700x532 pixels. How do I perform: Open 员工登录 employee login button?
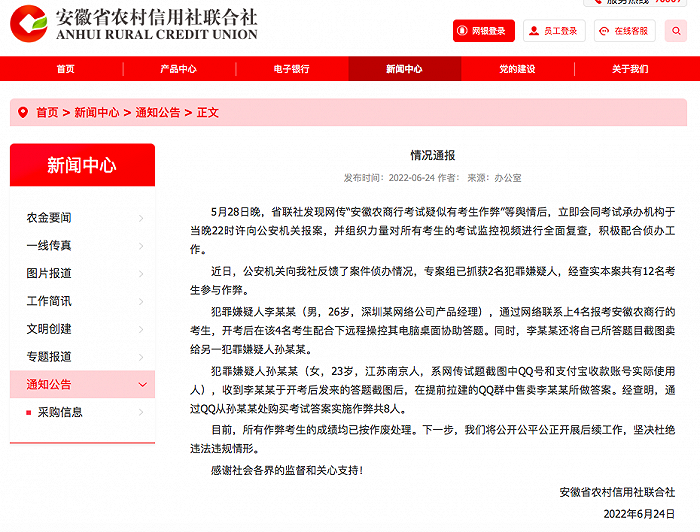[x=554, y=31]
